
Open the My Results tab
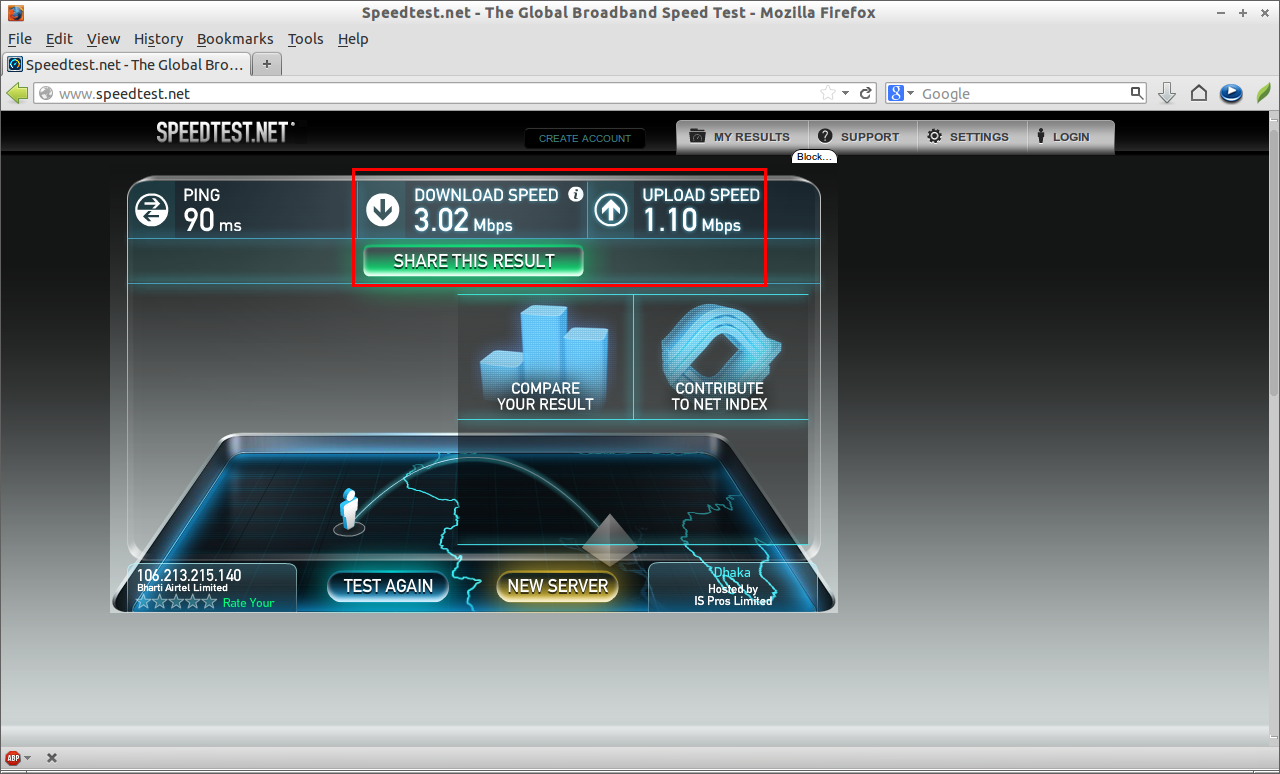tap(740, 136)
